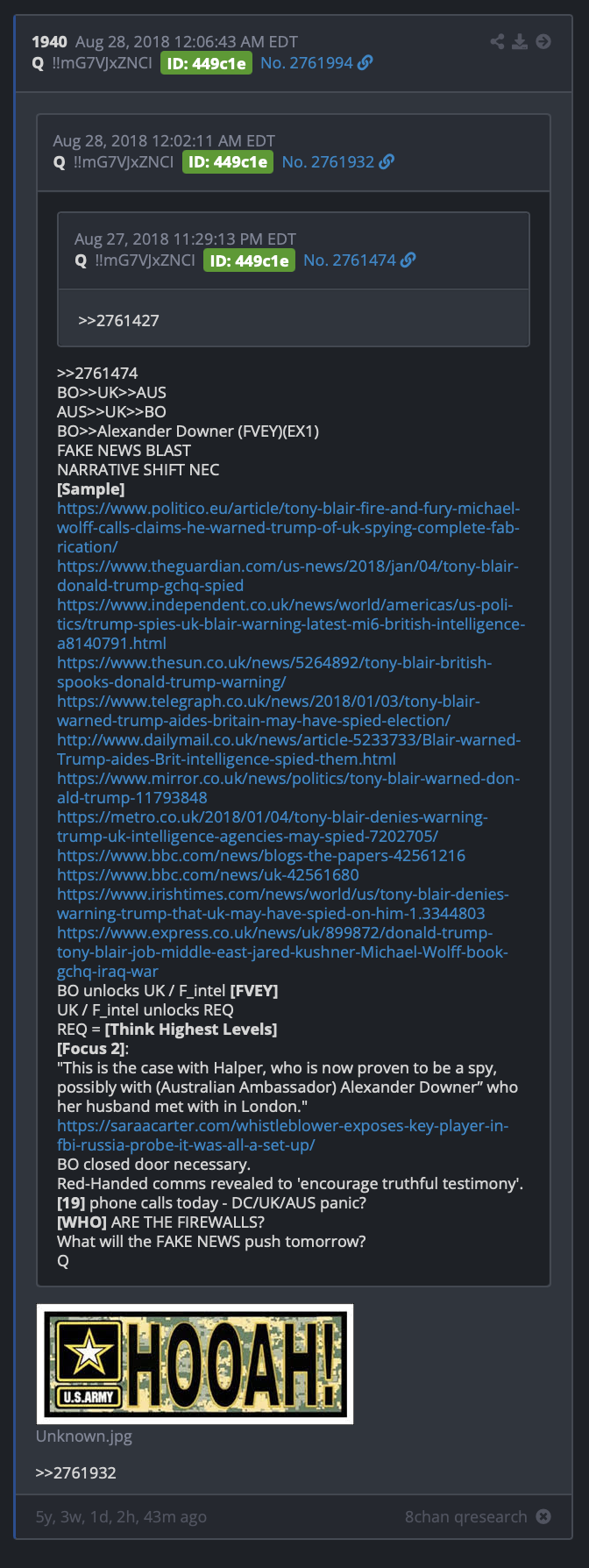Click the green ID: 449c1e badge in top header
This screenshot has width=589, height=1568.
tap(206, 62)
